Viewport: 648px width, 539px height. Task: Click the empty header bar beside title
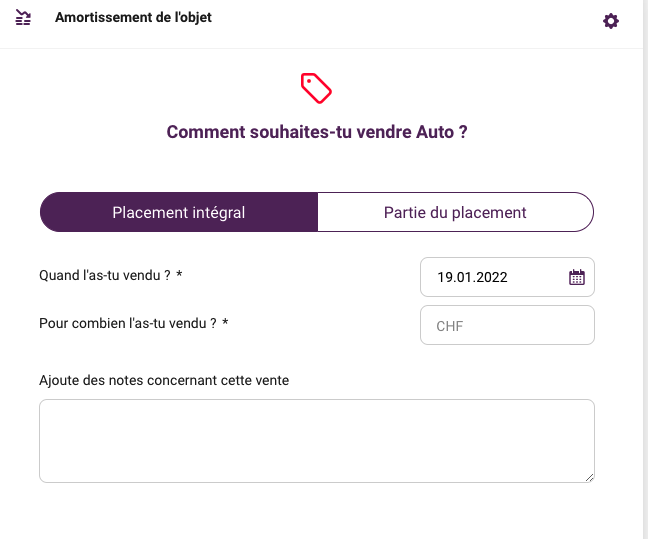click(x=405, y=19)
